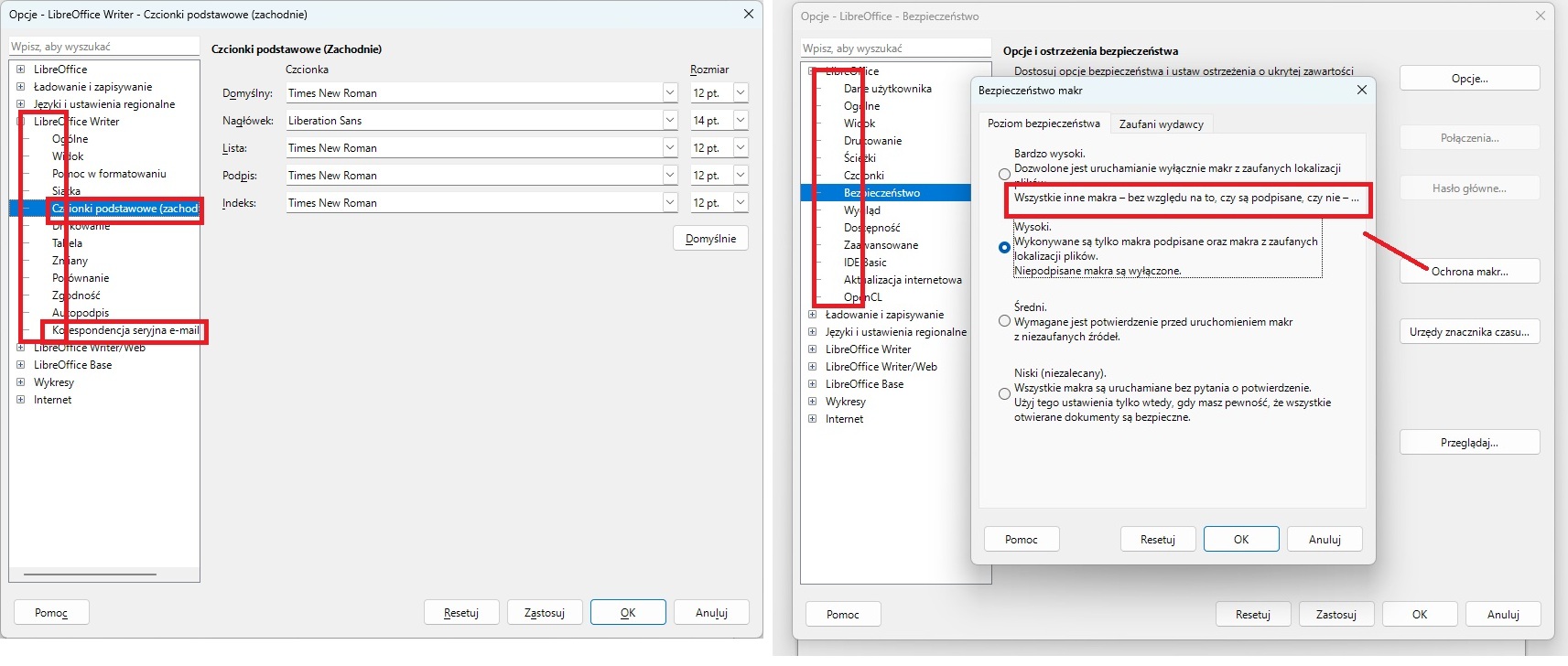
Task: Confirm Writer options window with OK
Action: point(628,613)
